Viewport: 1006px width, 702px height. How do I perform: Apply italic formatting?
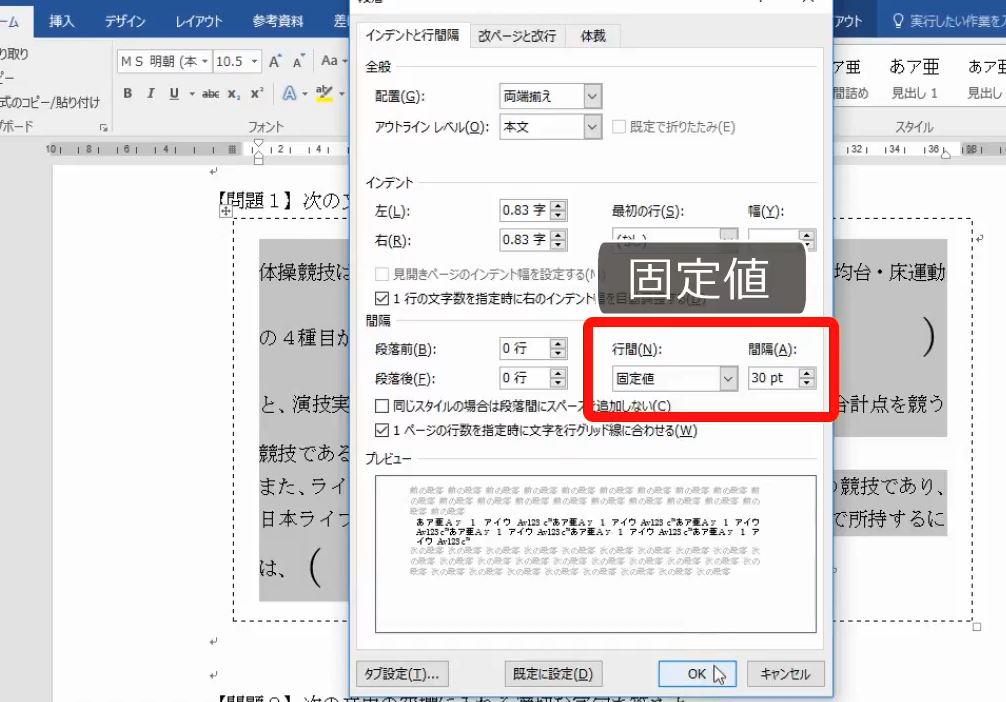coord(151,92)
